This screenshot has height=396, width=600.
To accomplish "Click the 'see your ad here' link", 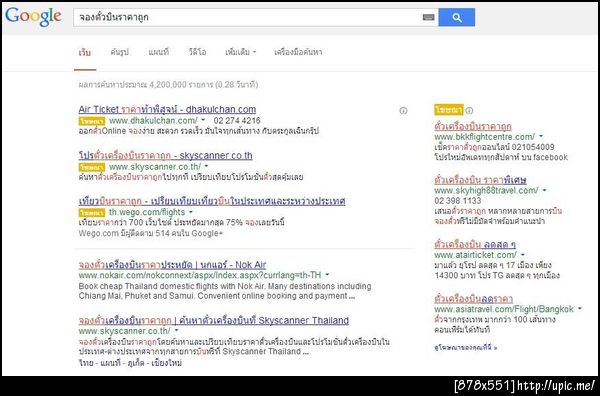I will tap(466, 348).
